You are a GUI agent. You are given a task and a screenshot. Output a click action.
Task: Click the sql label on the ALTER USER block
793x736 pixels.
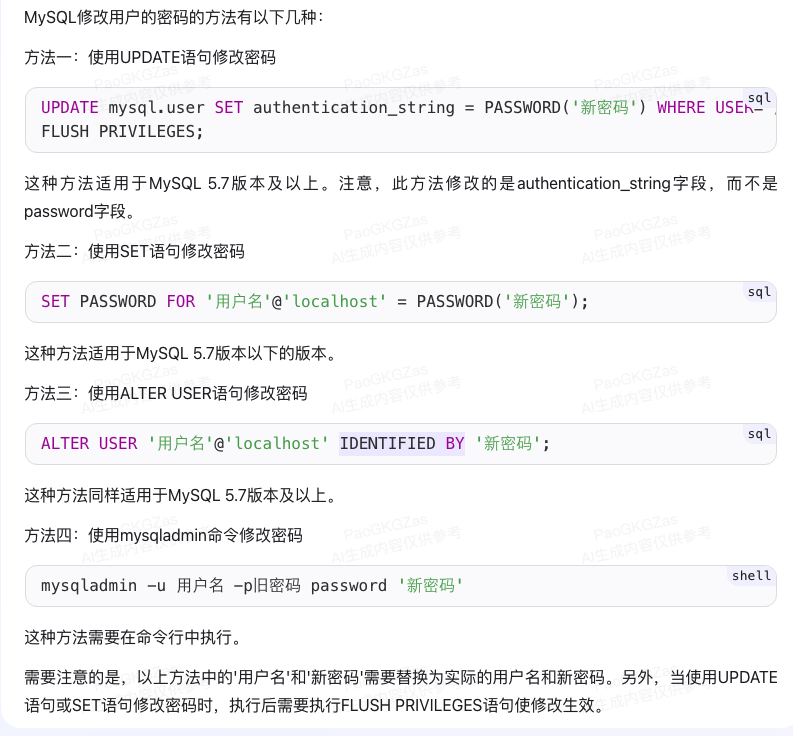pyautogui.click(x=759, y=434)
